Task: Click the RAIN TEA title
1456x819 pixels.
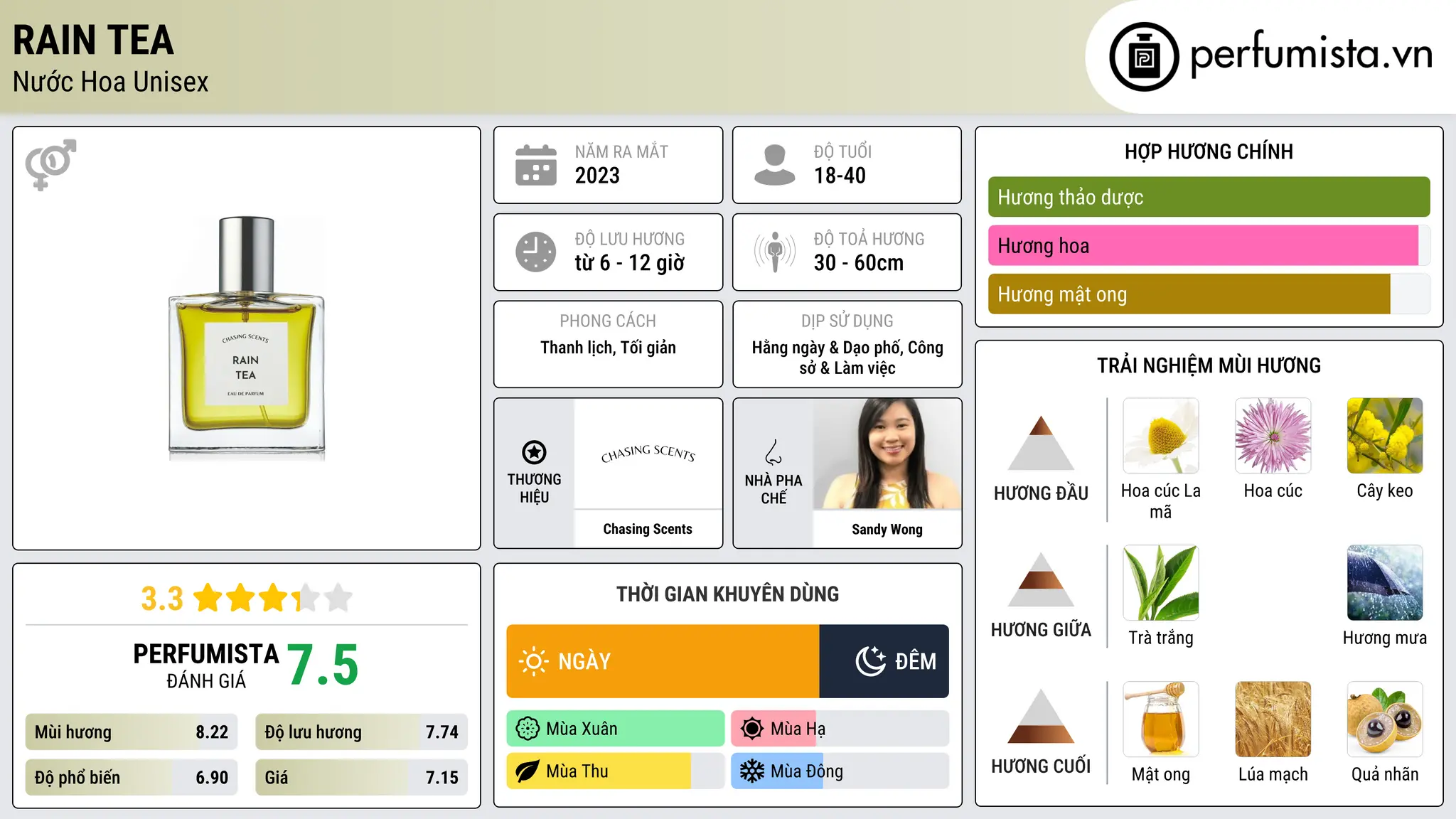Action: coord(93,40)
